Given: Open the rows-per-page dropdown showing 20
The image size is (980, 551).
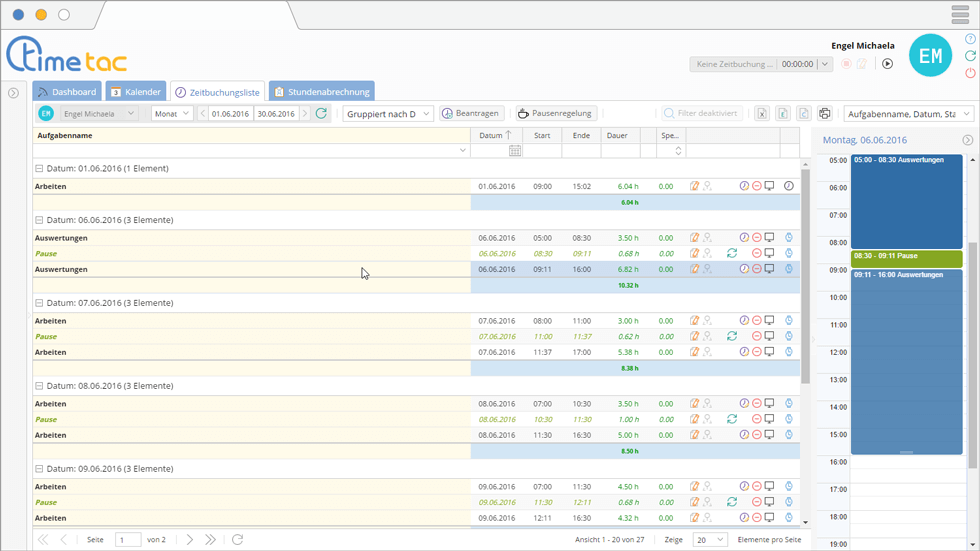Looking at the screenshot, I should [709, 540].
